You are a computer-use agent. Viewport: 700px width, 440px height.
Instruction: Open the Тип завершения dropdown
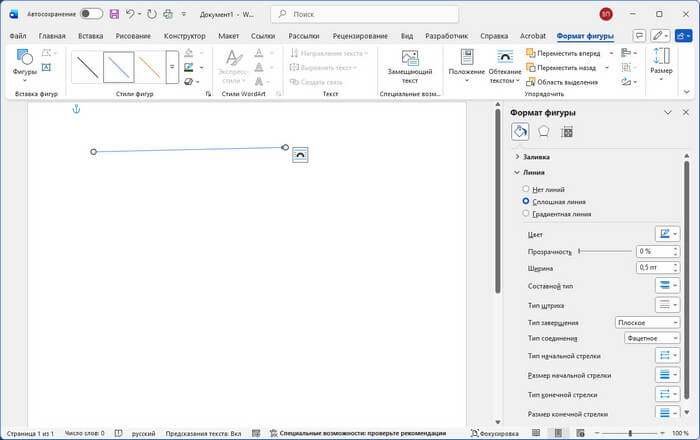coord(647,323)
